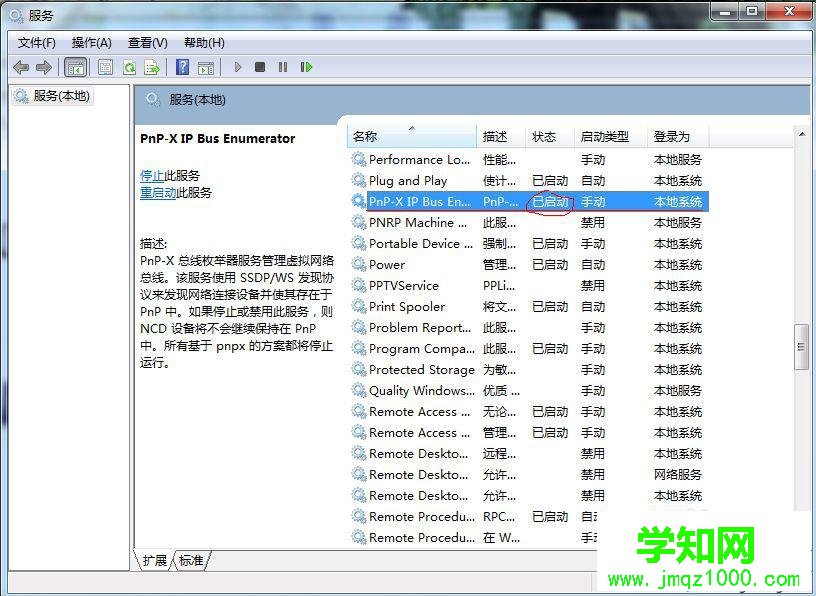
Task: Click the Forward navigation arrow icon
Action: [43, 67]
